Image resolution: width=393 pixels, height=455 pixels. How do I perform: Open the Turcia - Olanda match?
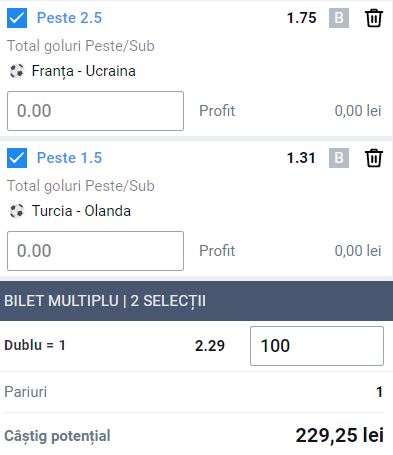tap(81, 211)
